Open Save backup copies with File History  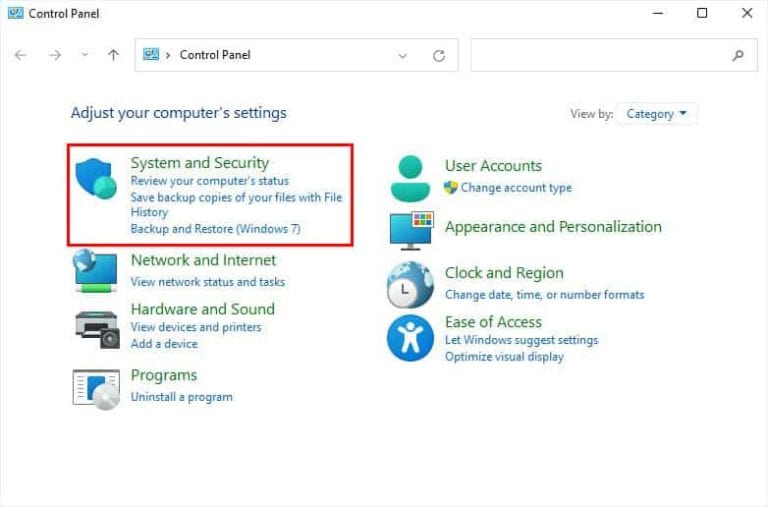[236, 204]
